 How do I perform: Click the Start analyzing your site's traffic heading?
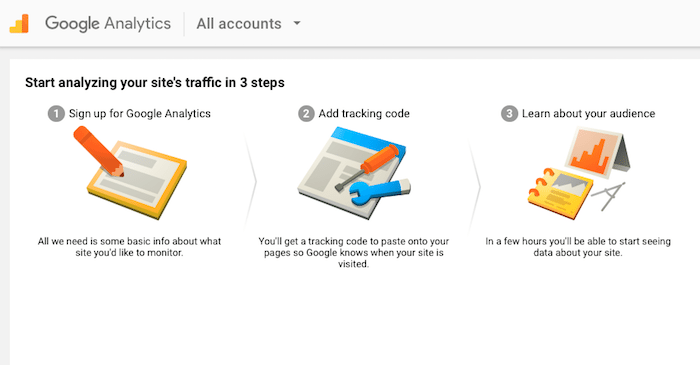[155, 83]
